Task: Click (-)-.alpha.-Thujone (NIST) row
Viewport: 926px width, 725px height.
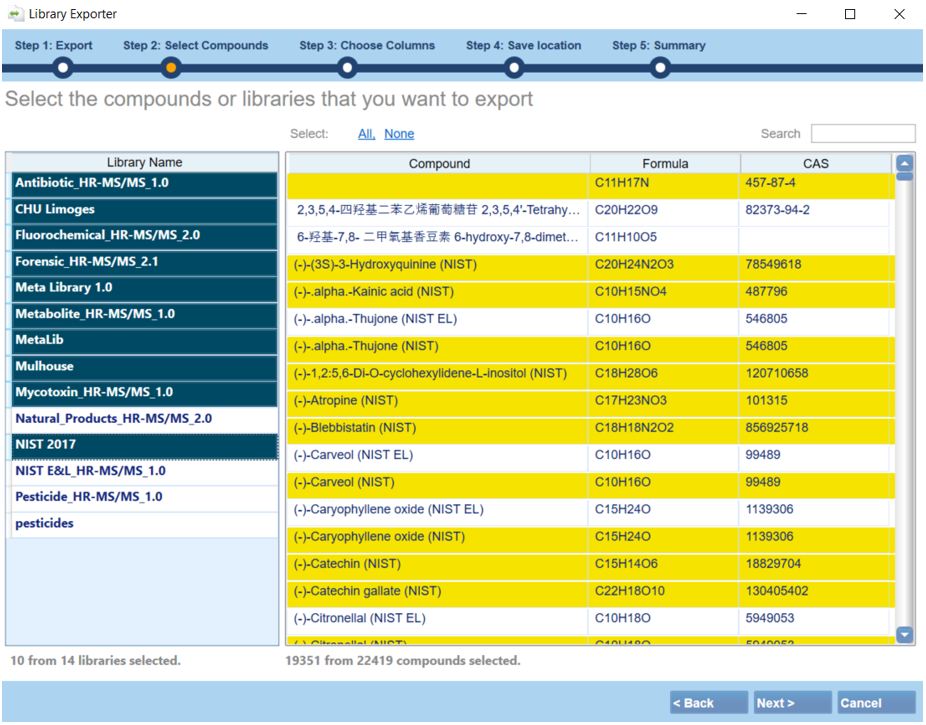Action: (591, 348)
